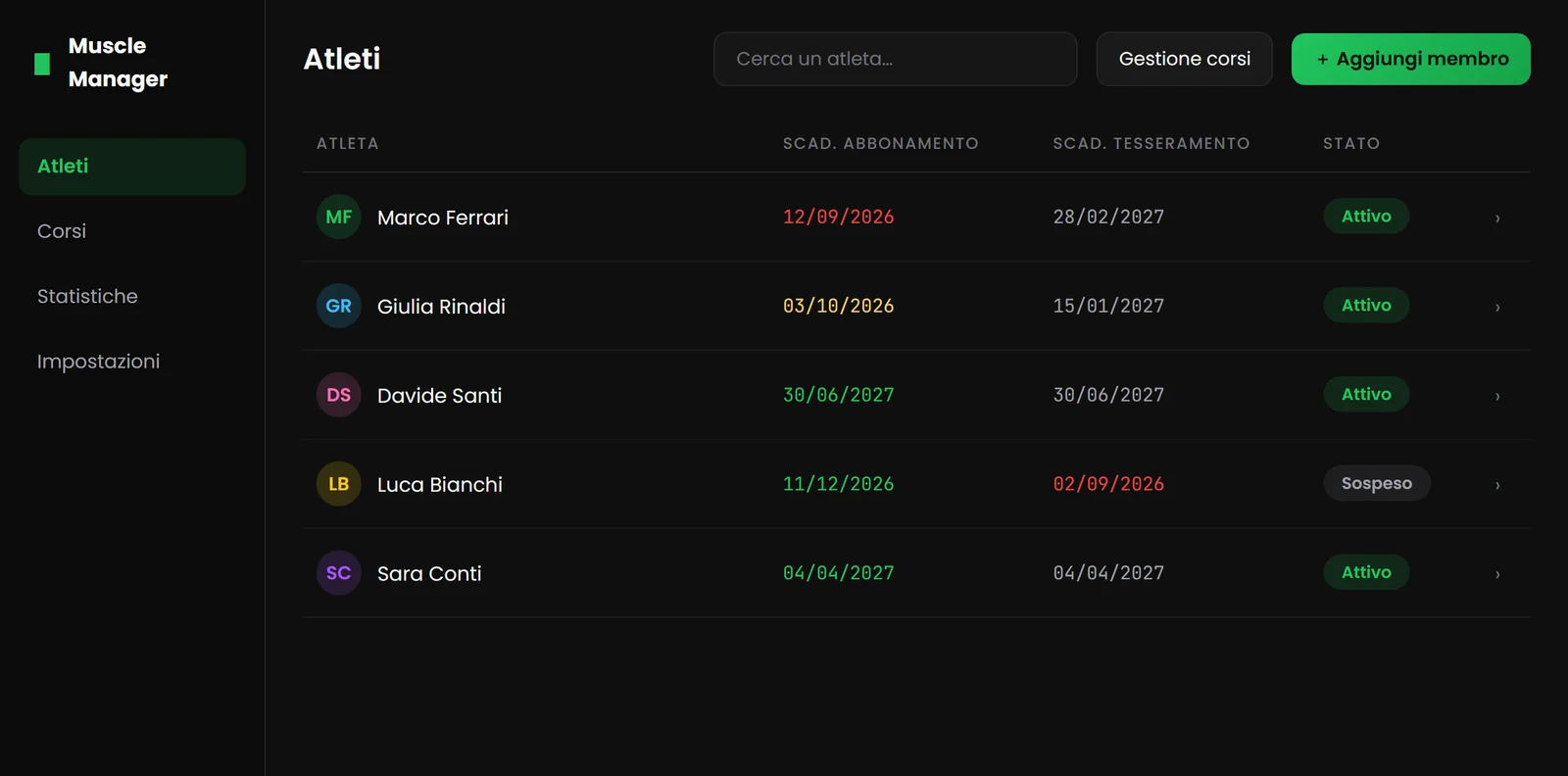The height and width of the screenshot is (776, 1568).
Task: Click the Atleti page heading
Action: coord(342,59)
